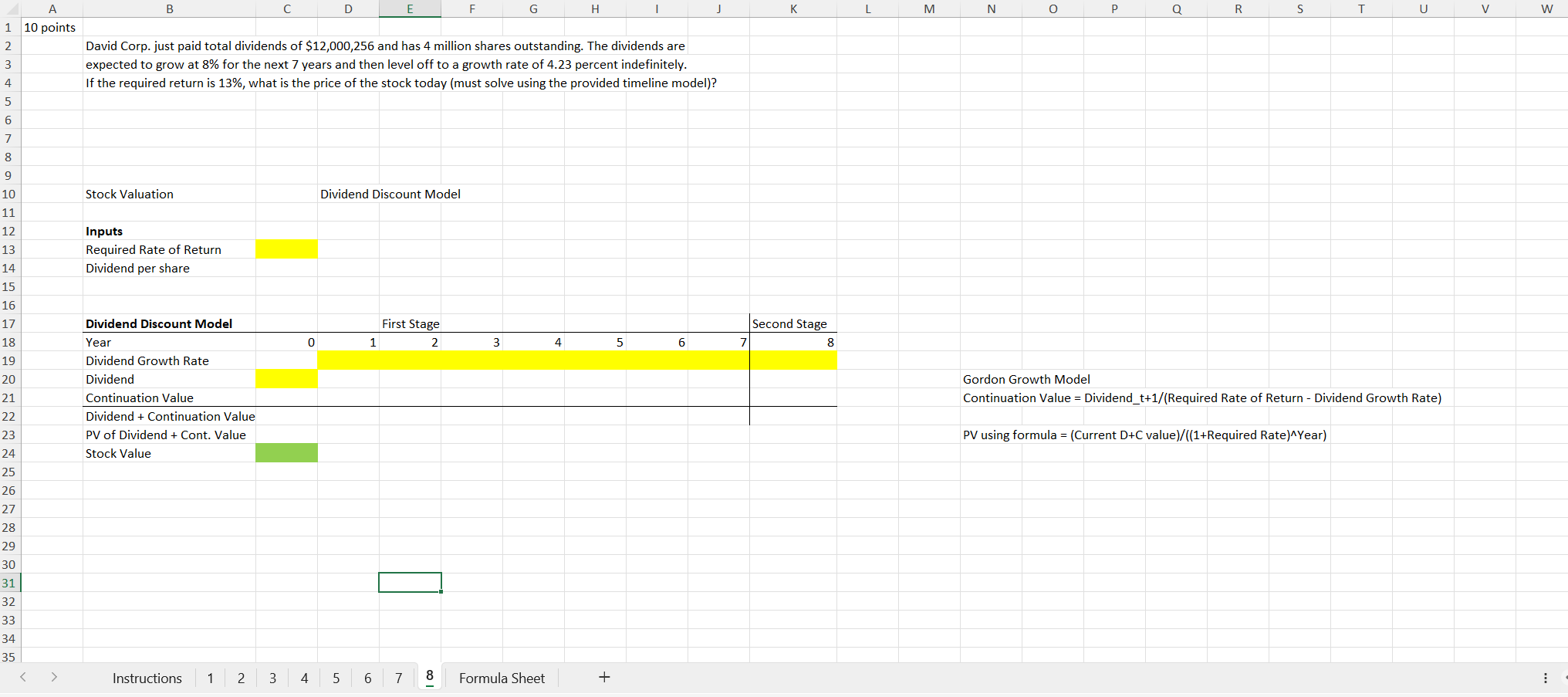Screen dimensions: 1568x697
Task: Click the year 5 cell in the Year row
Action: click(x=596, y=342)
